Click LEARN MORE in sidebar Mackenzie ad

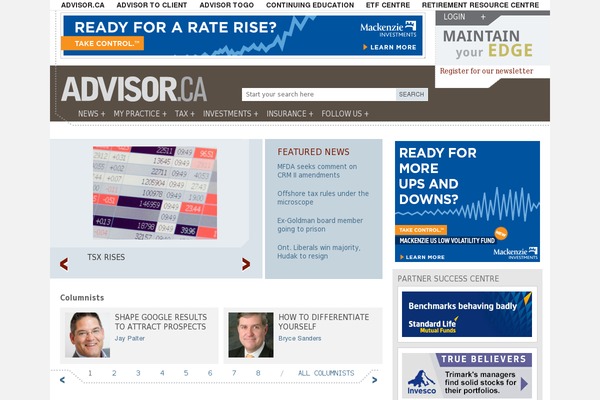pyautogui.click(x=422, y=257)
